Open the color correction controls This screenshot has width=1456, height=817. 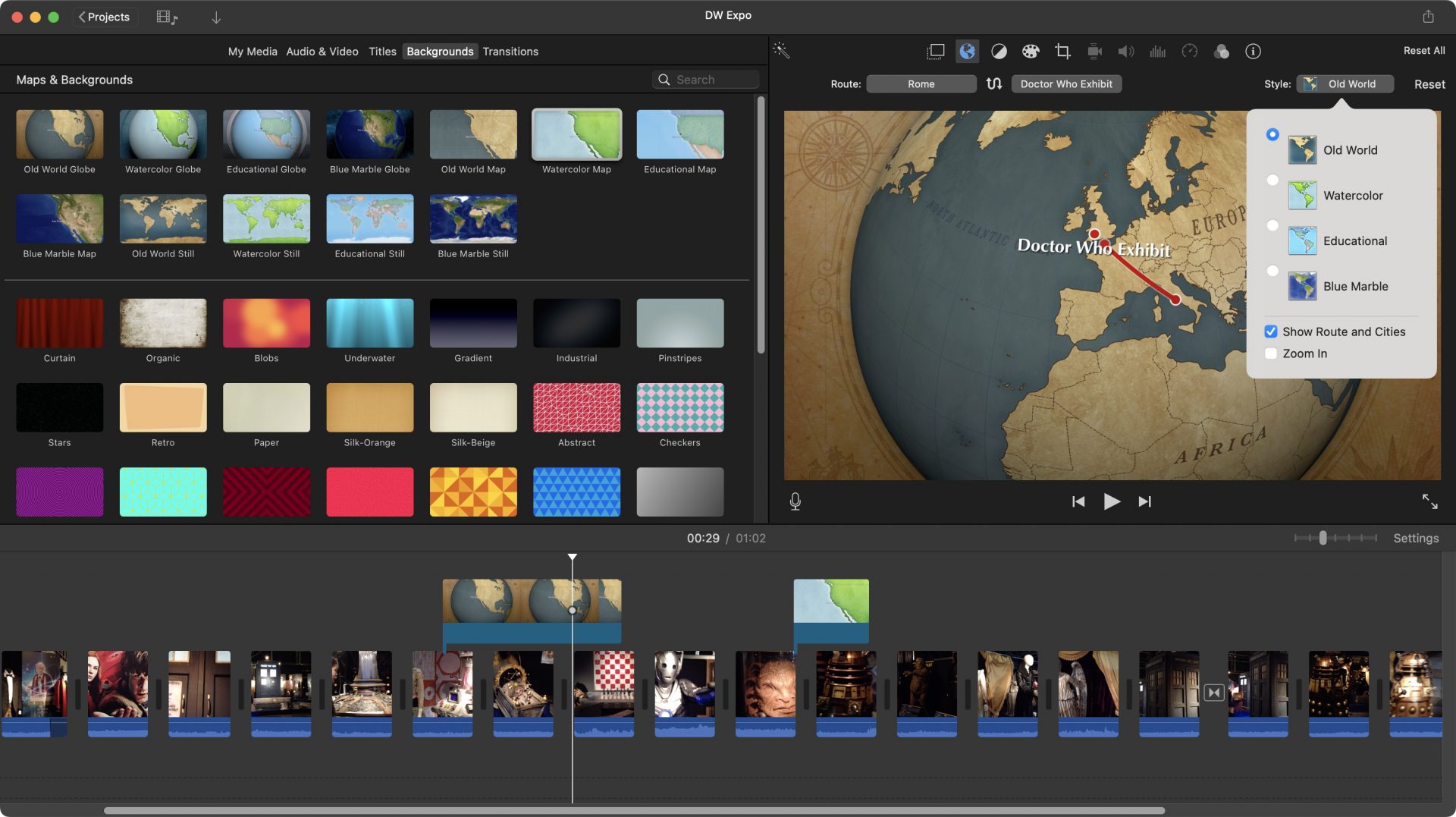[x=1031, y=51]
